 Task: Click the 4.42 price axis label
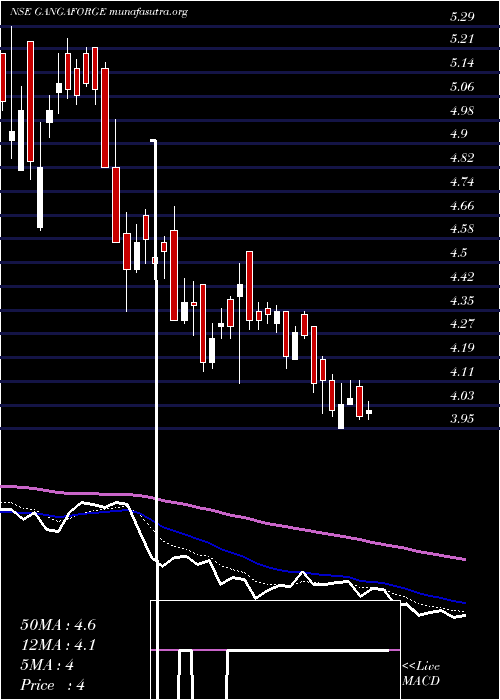[462, 277]
